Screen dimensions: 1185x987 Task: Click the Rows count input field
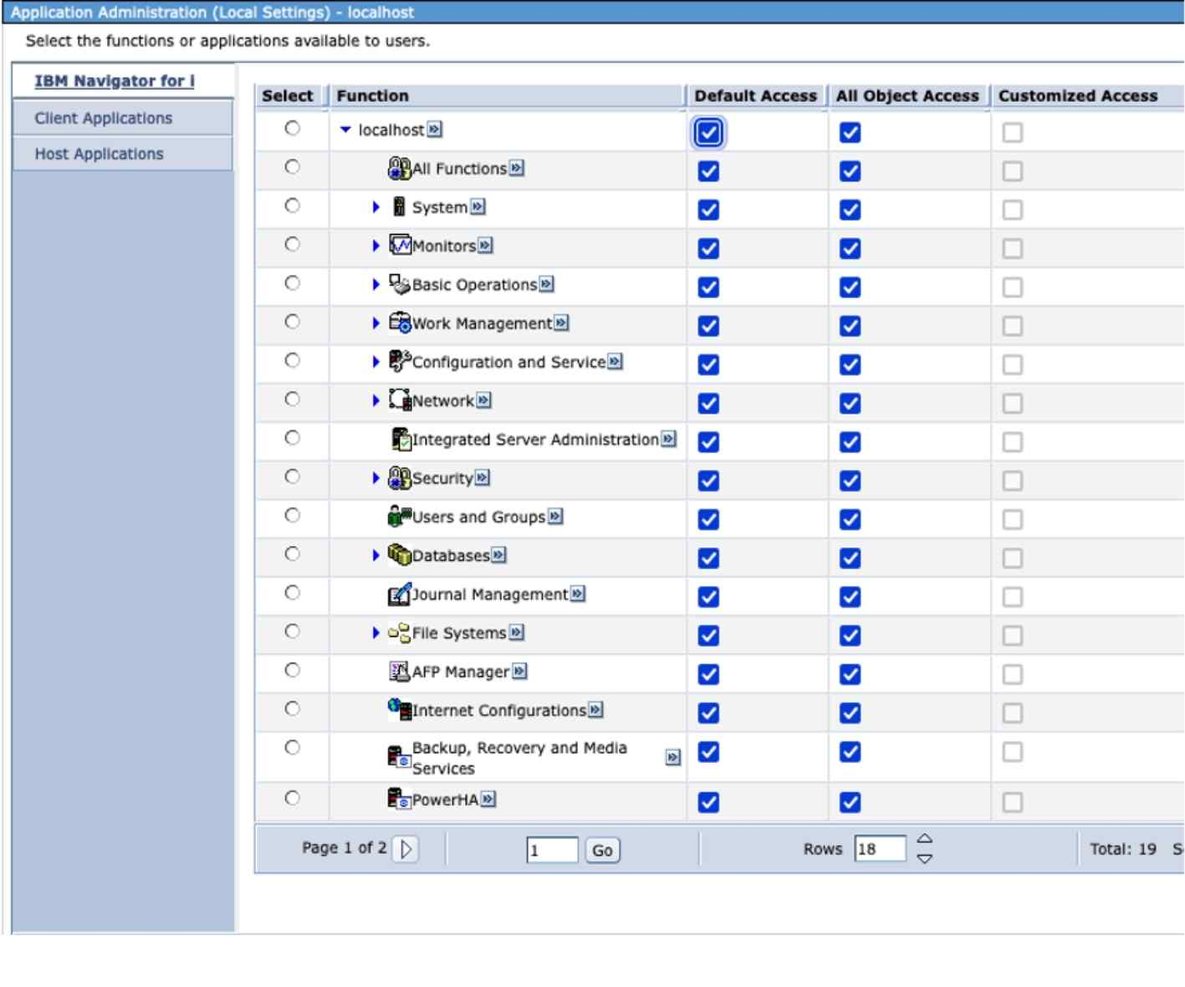coord(880,849)
